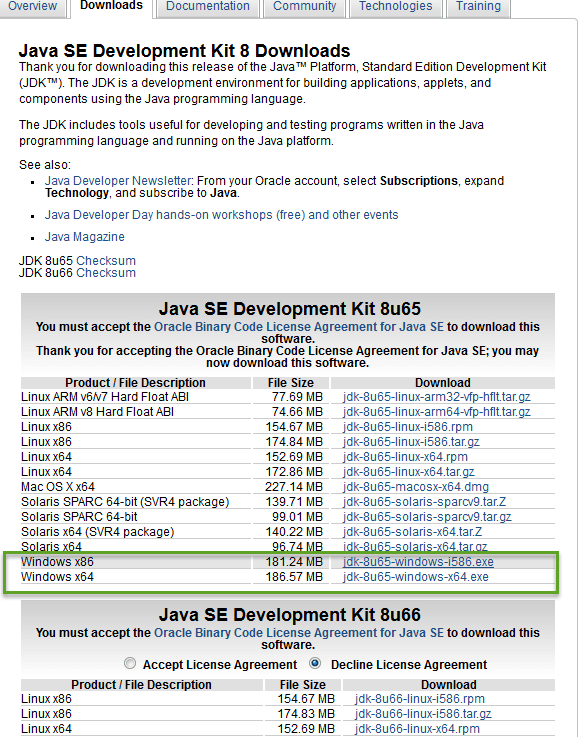The width and height of the screenshot is (580, 737).
Task: Download jdk-8u65-linux-i586.tar.gz
Action: [x=411, y=442]
